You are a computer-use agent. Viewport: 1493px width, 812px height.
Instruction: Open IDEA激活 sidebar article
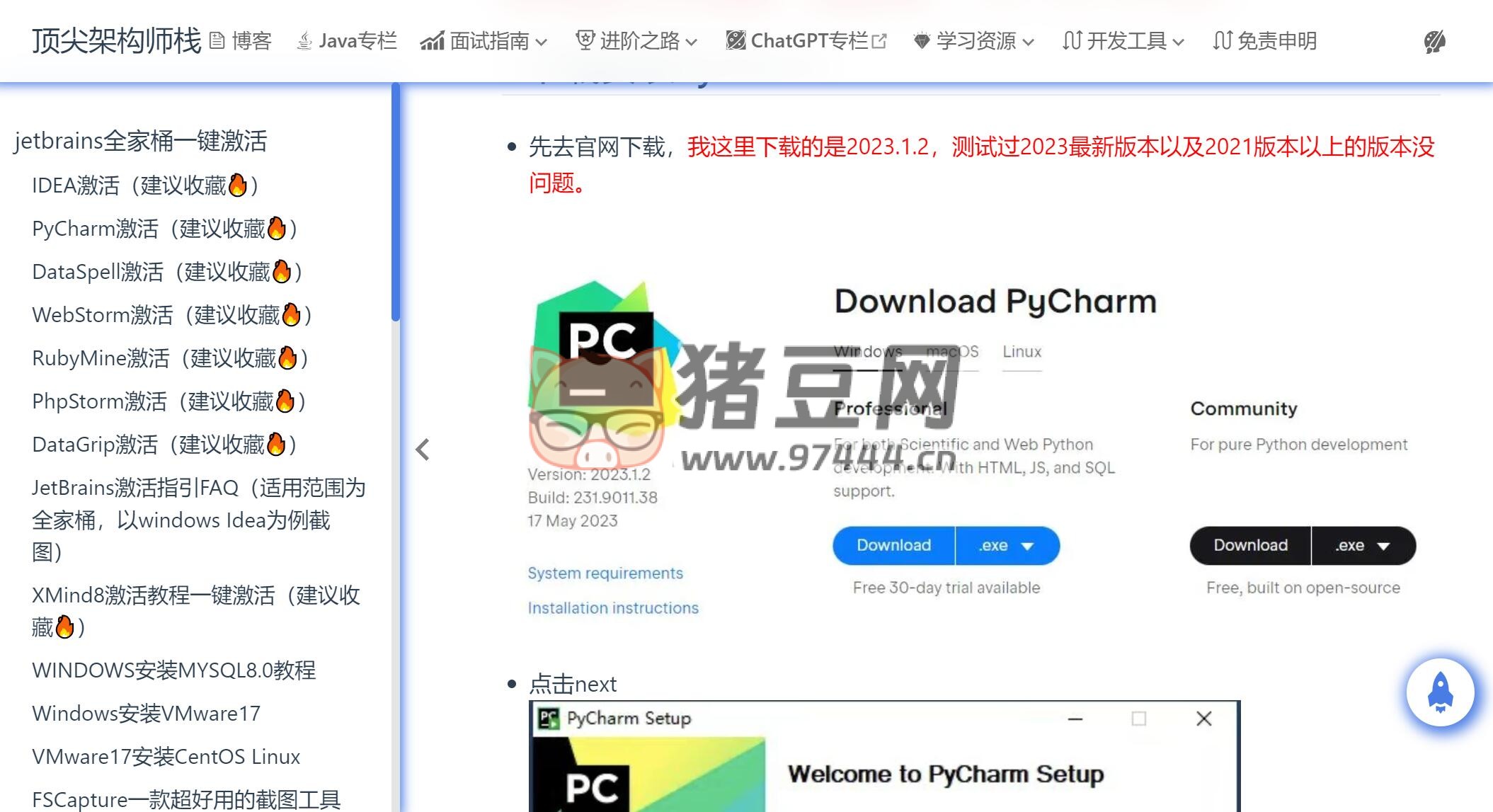[x=146, y=185]
